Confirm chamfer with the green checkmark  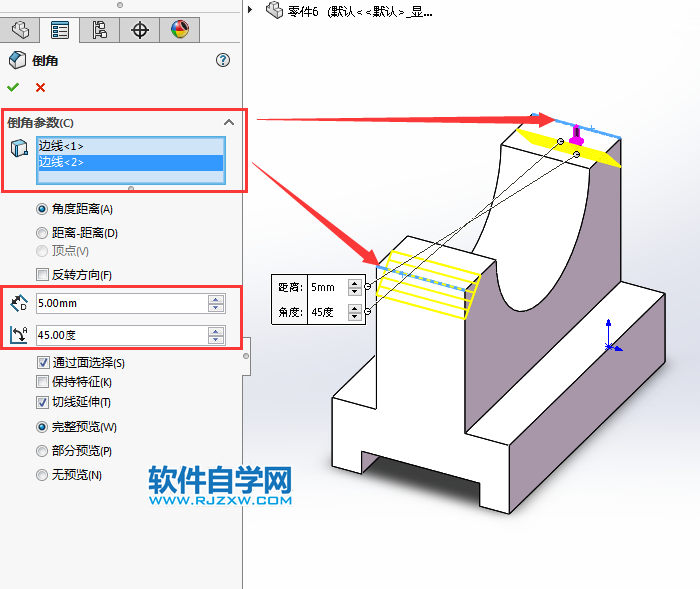(13, 87)
